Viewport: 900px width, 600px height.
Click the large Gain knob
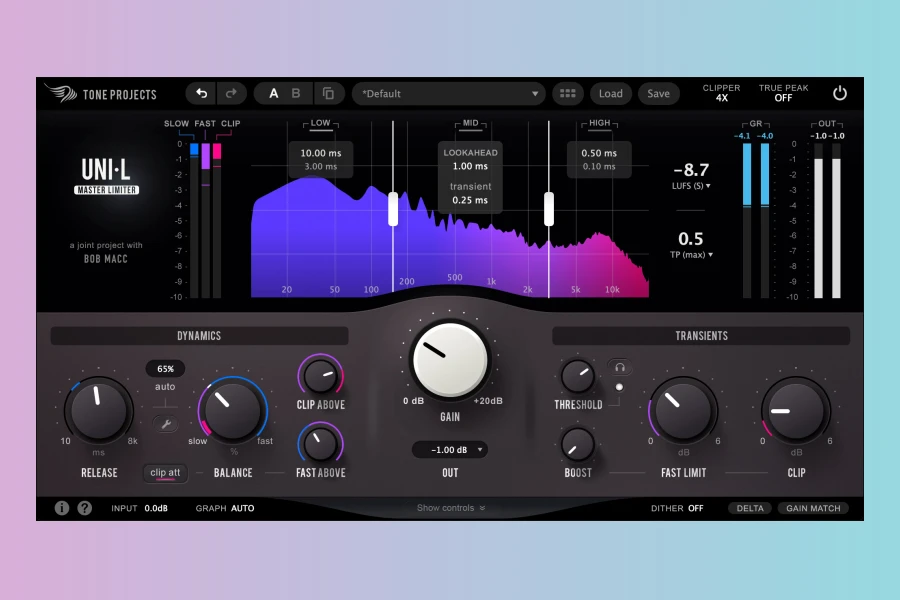[450, 360]
